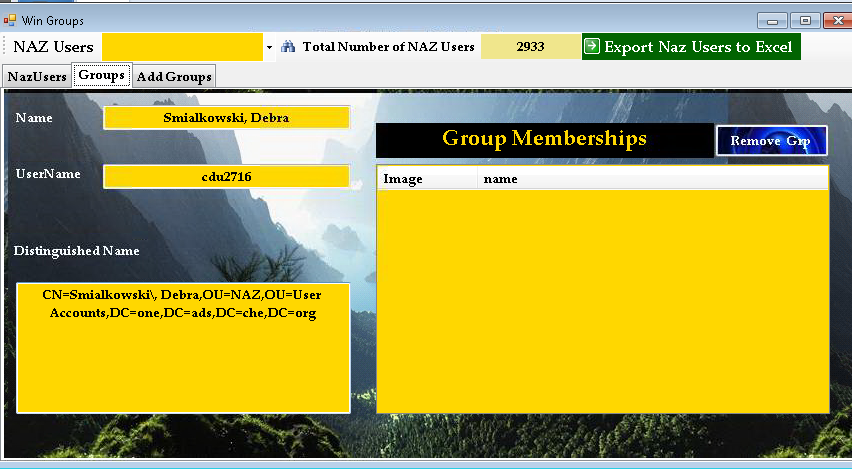The height and width of the screenshot is (469, 852).
Task: Click the name column header
Action: pos(653,179)
